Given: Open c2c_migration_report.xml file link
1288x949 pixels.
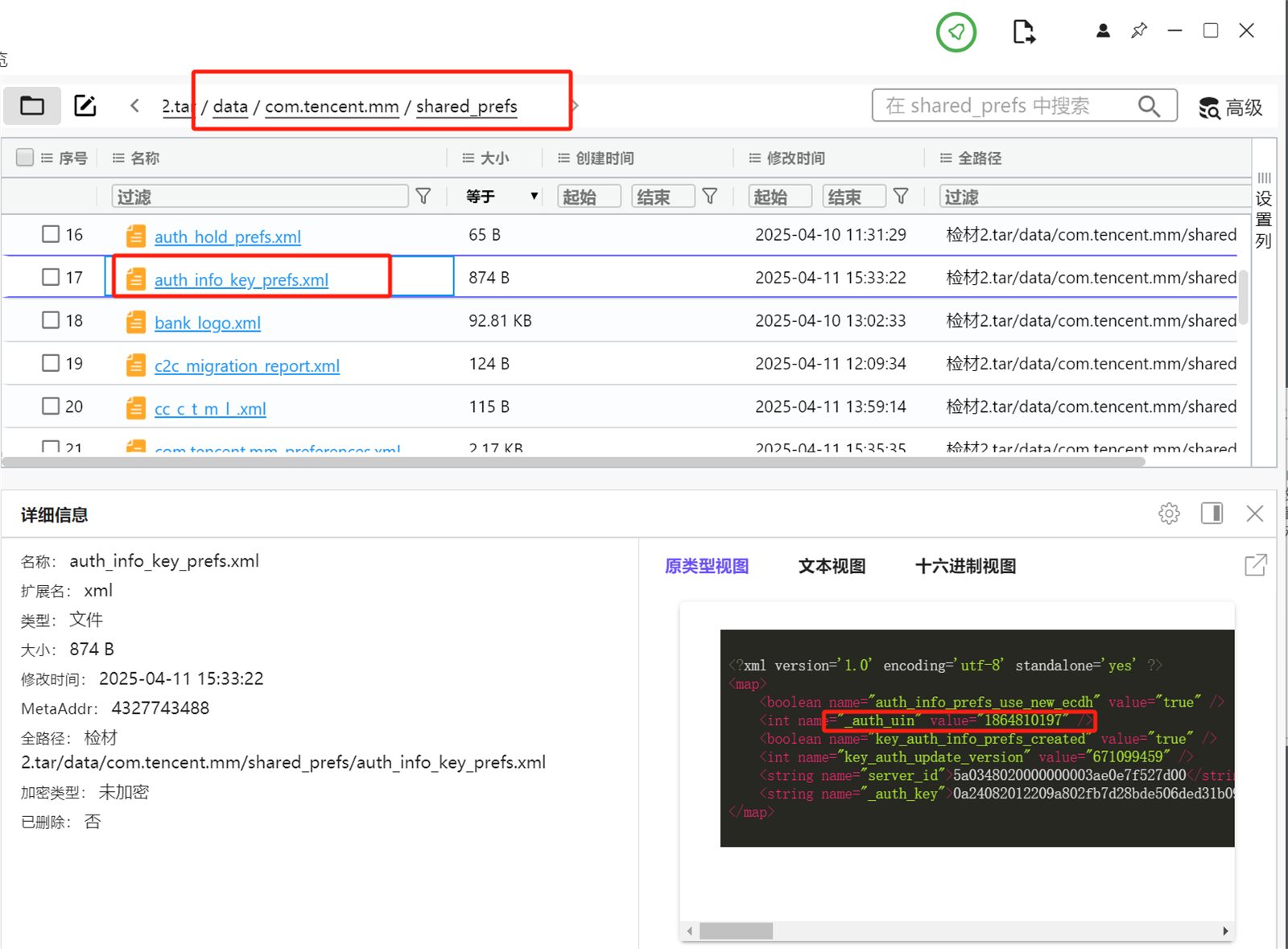Looking at the screenshot, I should point(247,365).
